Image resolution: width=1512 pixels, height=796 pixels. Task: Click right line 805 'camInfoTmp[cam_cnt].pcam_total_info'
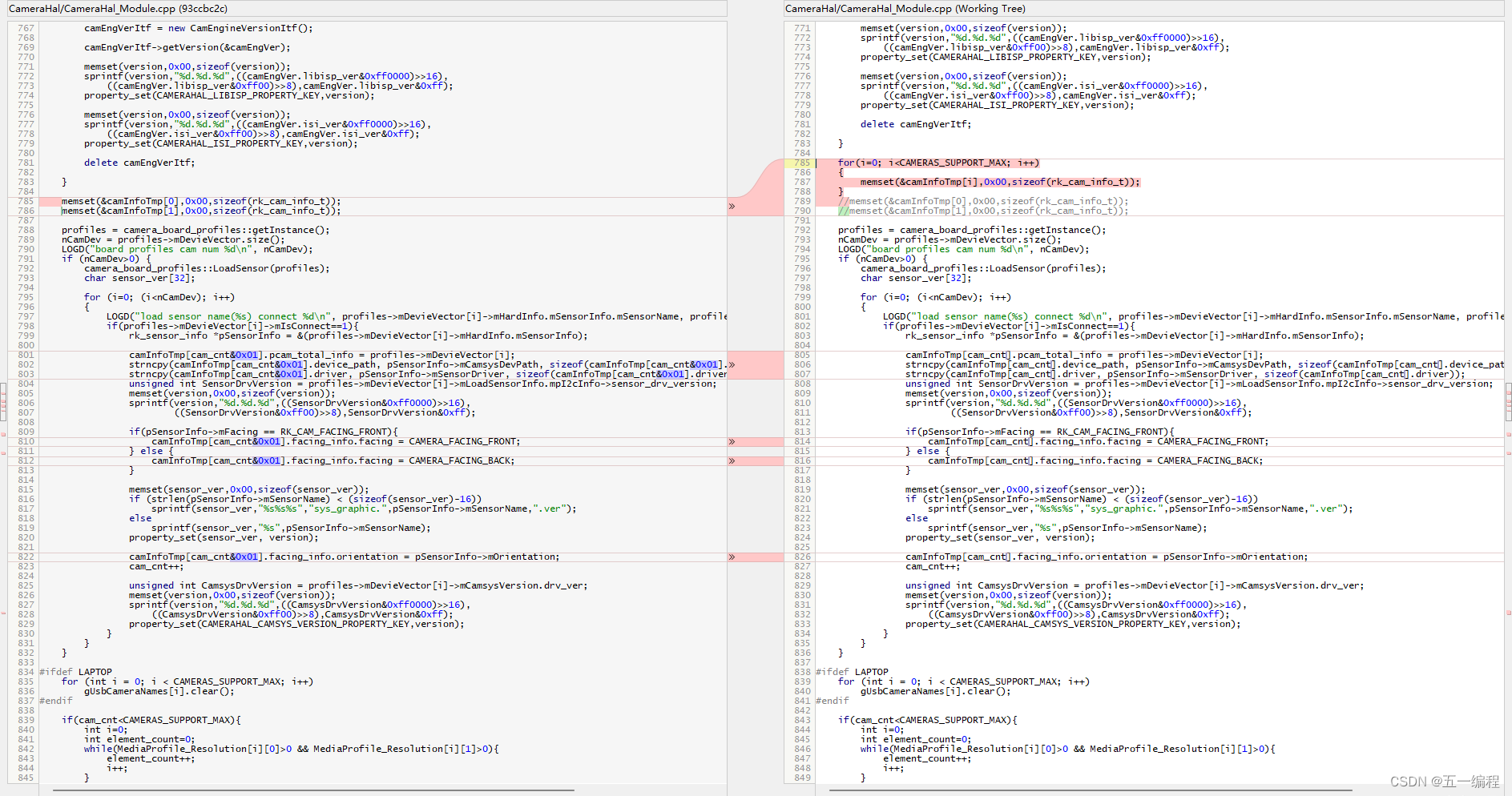[x=1084, y=356]
